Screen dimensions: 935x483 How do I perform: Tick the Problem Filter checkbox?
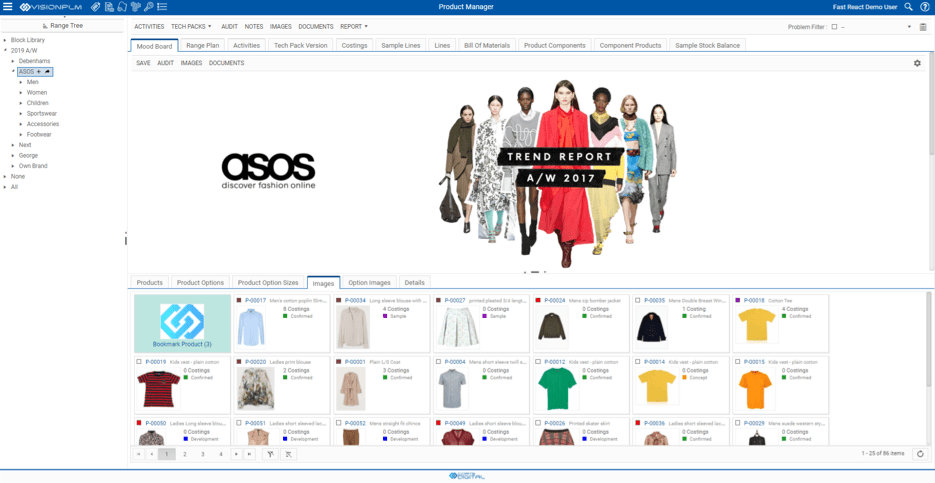point(835,27)
